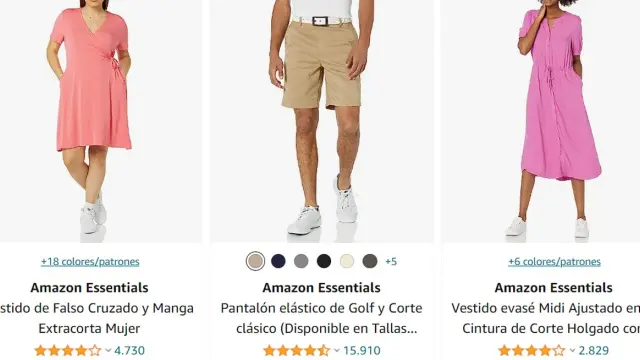640x360 pixels.
Task: Show +5 more colors for golf shorts
Action: [x=391, y=262]
